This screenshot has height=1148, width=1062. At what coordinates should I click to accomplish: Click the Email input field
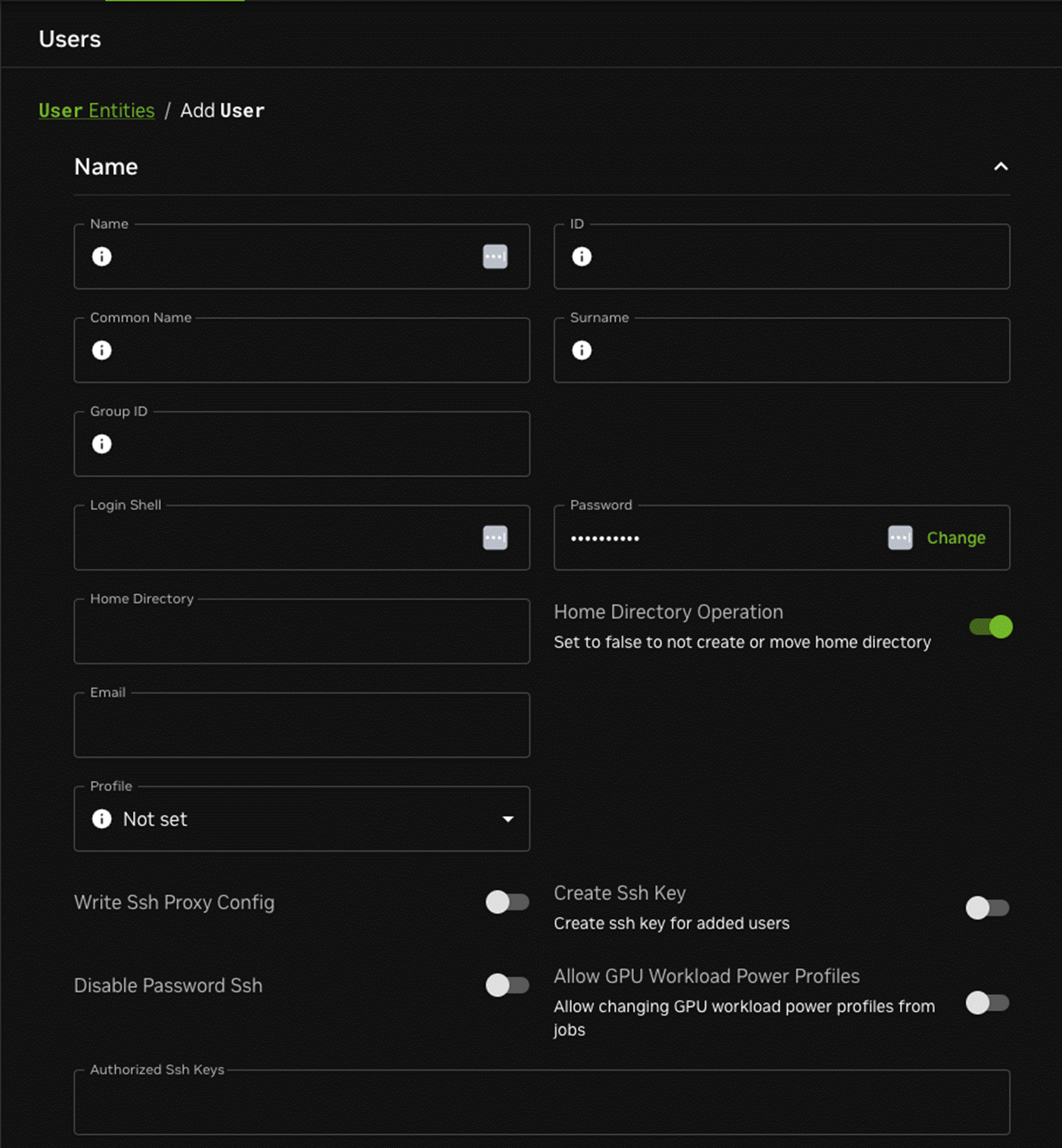pyautogui.click(x=301, y=725)
